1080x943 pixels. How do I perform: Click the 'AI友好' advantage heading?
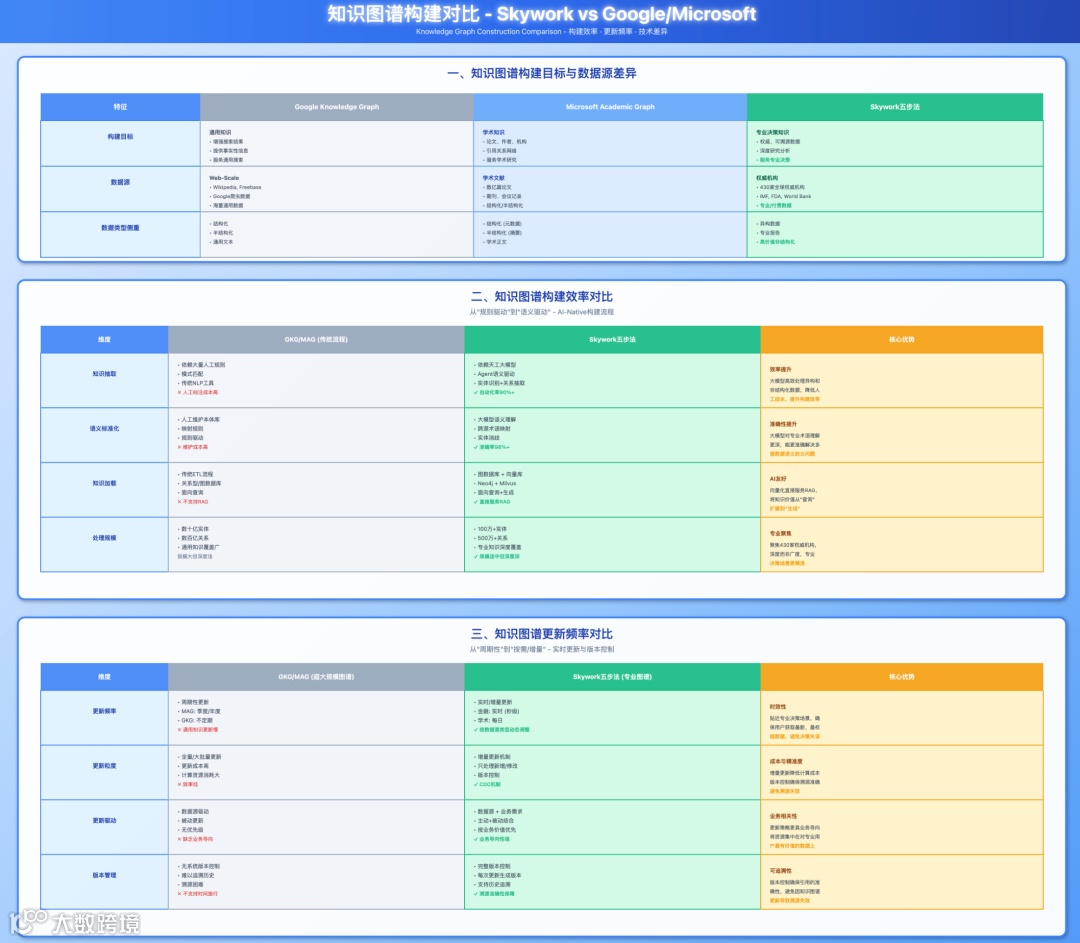tap(778, 479)
